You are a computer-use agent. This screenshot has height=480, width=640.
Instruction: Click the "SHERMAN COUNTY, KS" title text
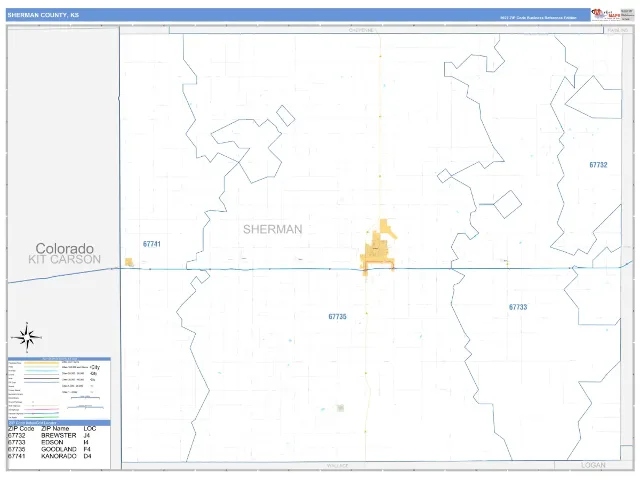(43, 15)
